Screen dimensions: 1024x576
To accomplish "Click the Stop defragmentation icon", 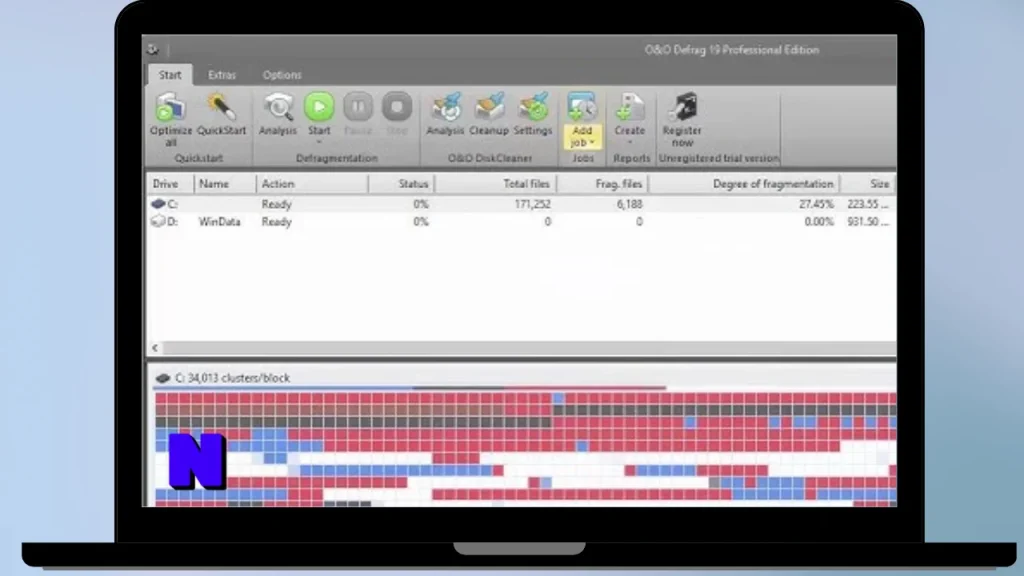I will click(396, 107).
